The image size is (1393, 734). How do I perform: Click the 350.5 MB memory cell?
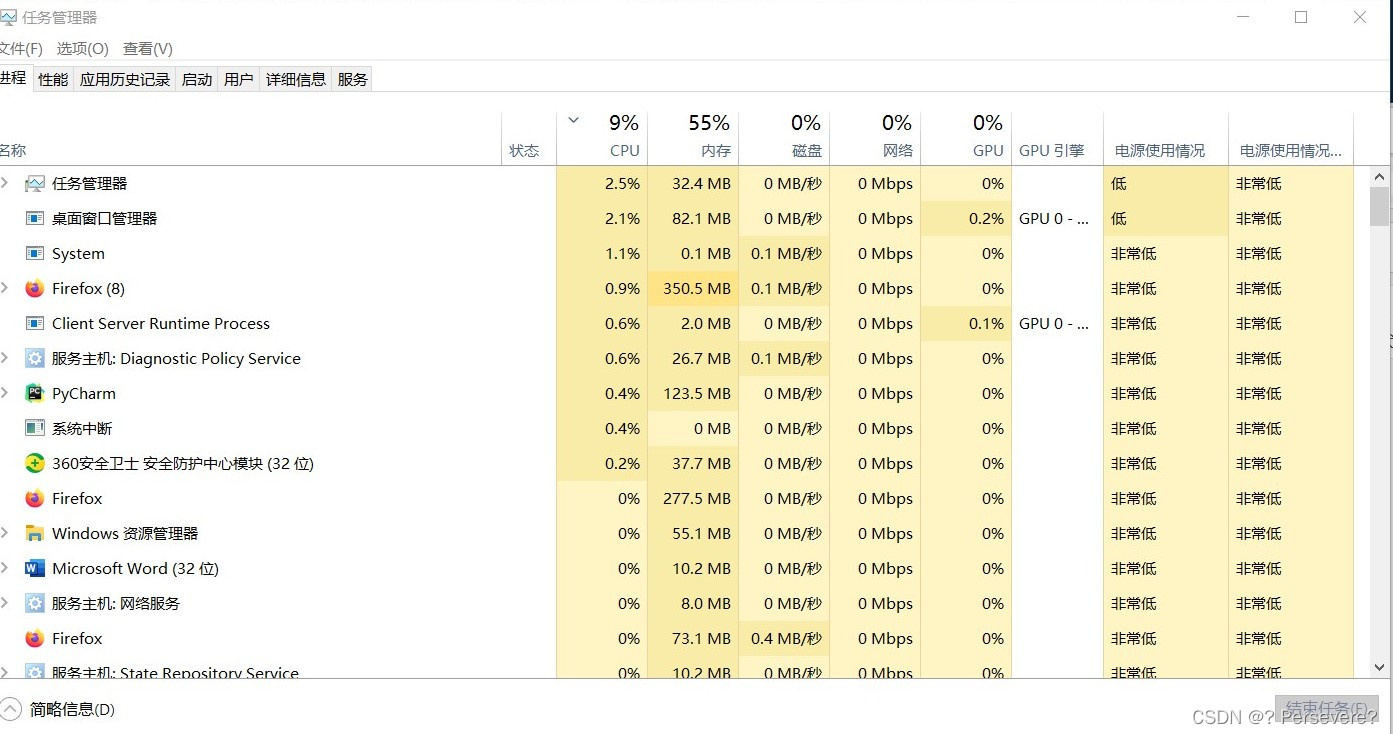pos(693,289)
